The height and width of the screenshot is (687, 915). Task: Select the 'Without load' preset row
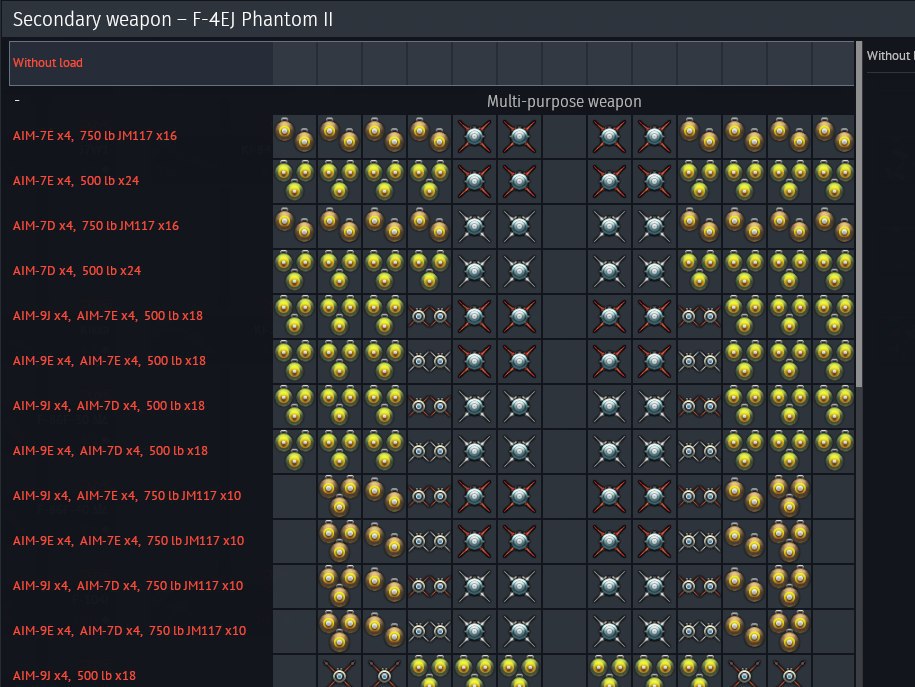pos(431,63)
